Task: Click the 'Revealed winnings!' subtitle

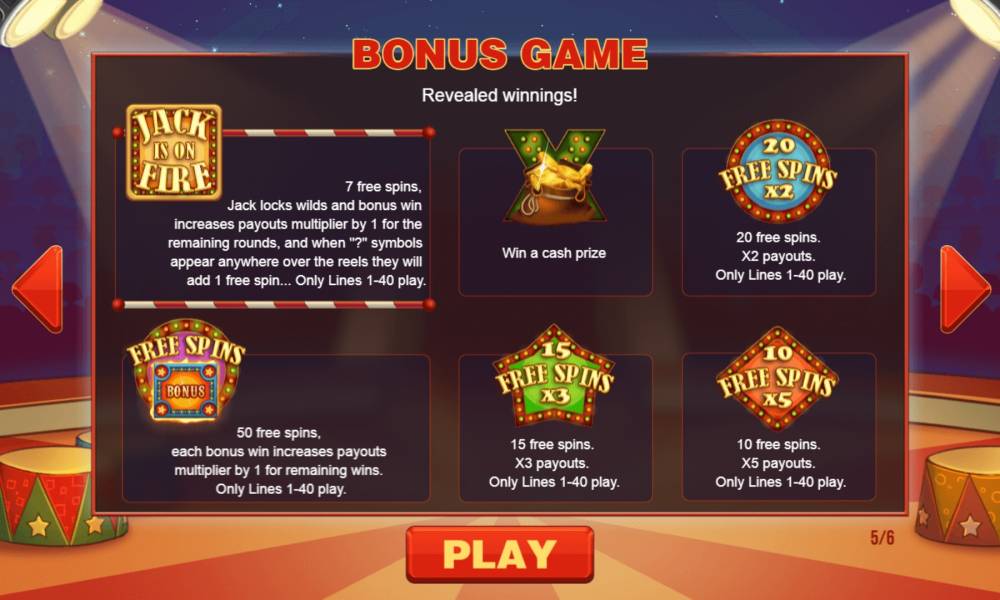Action: (x=499, y=96)
